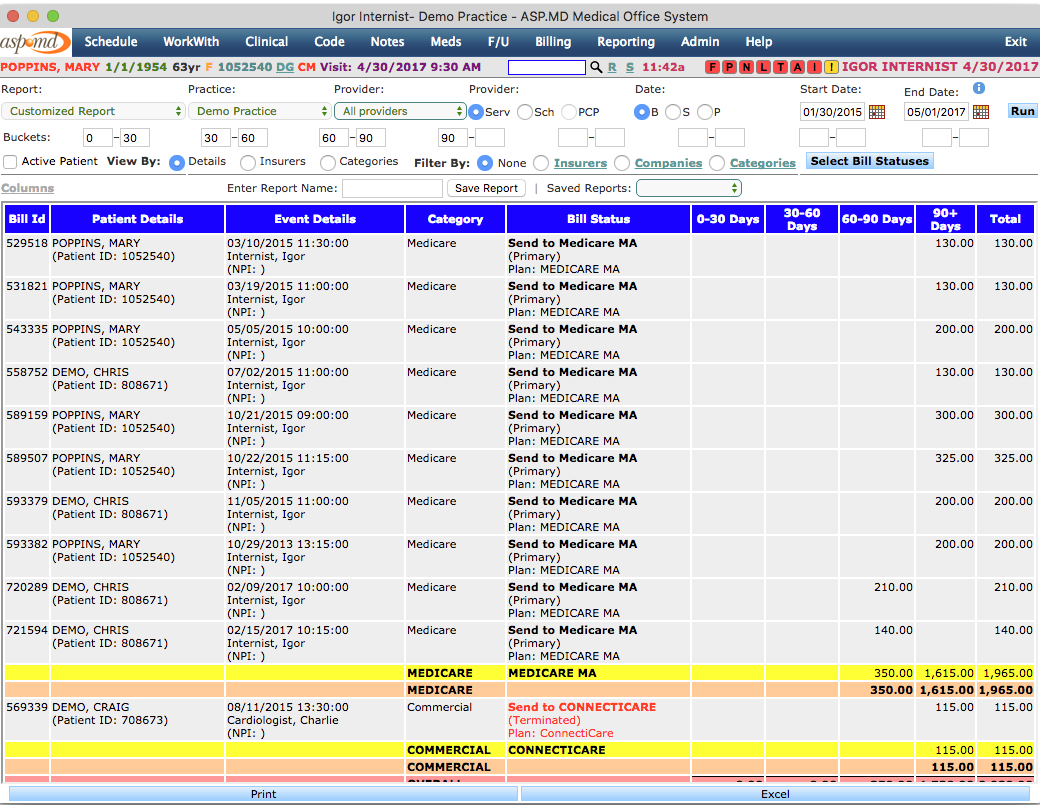Focus the patient search input field
The height and width of the screenshot is (805, 1040).
547,67
